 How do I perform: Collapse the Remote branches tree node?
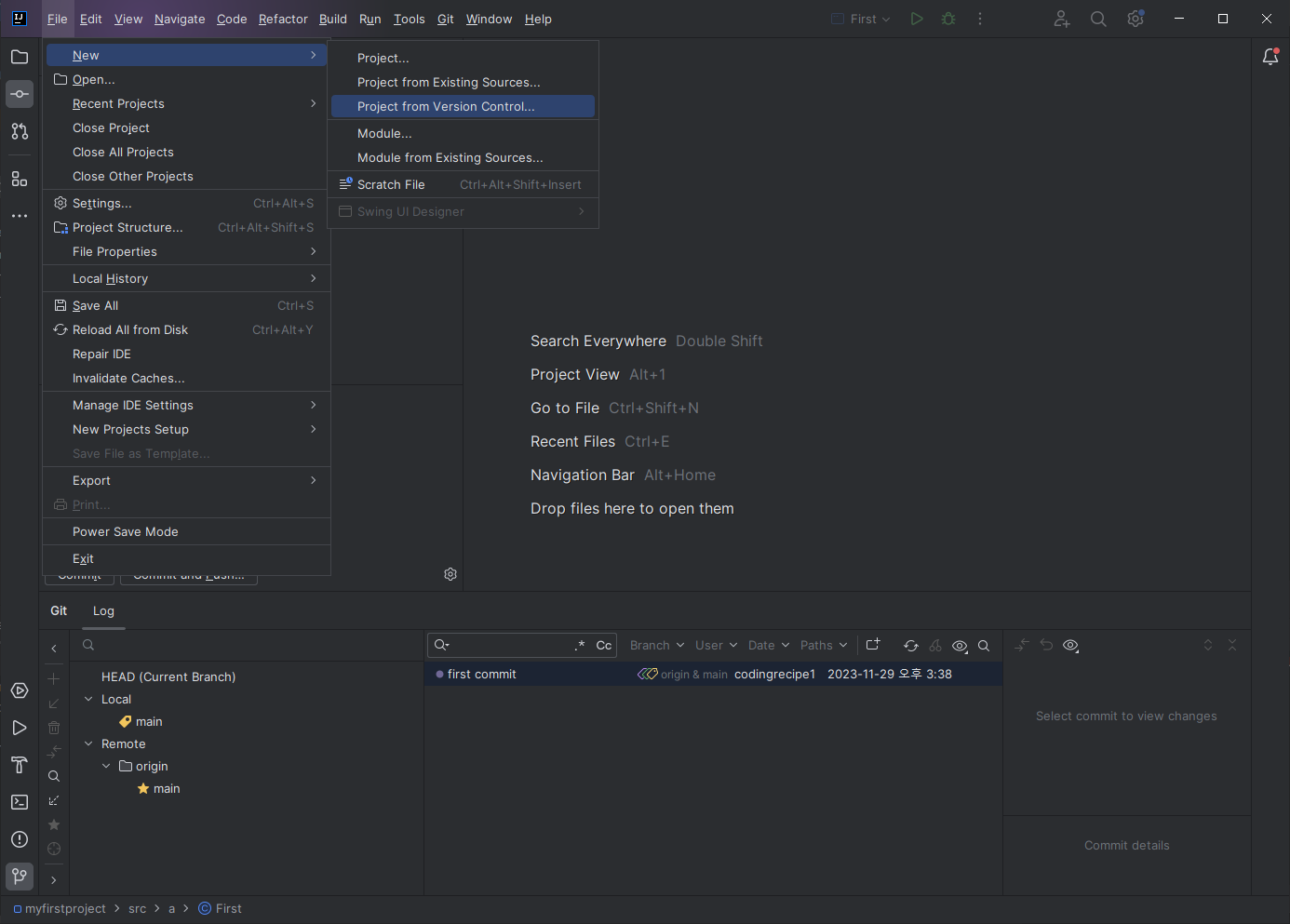pos(88,743)
